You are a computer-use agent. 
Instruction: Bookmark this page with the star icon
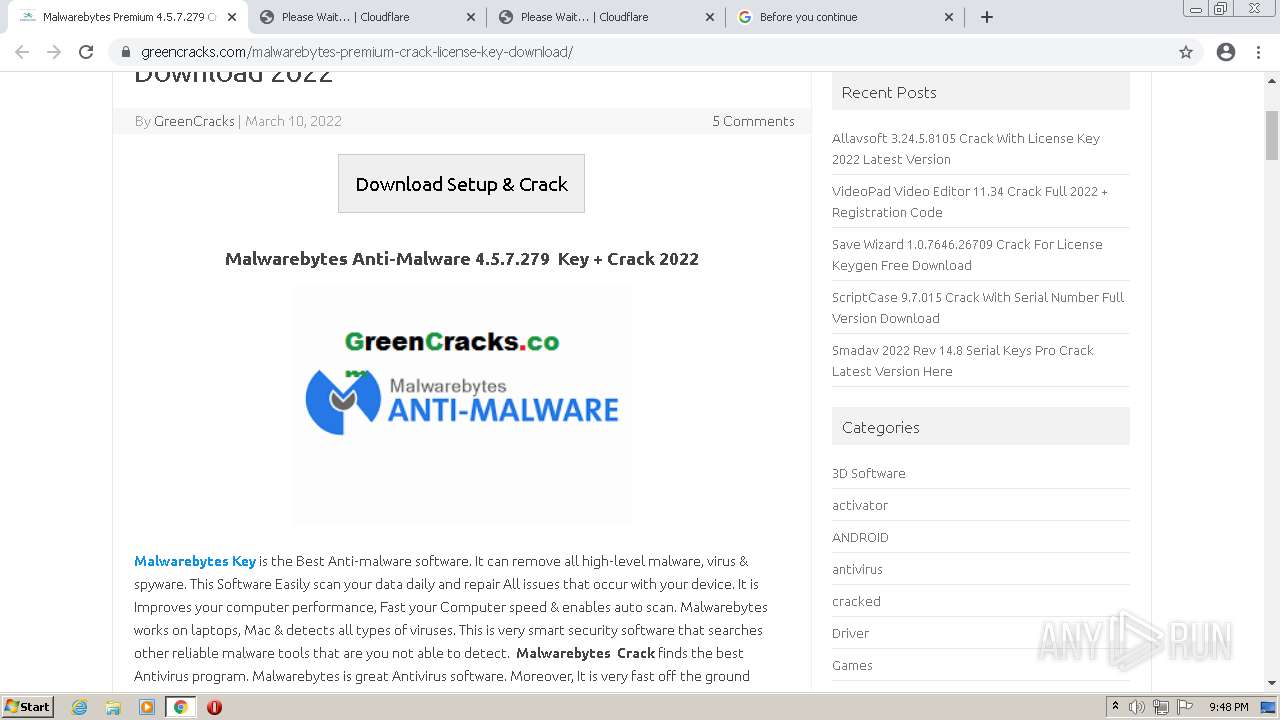click(1186, 52)
